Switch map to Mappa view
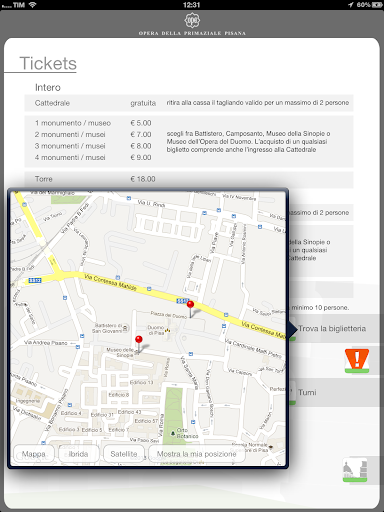Viewport: 384px width, 512px height. pos(34,454)
